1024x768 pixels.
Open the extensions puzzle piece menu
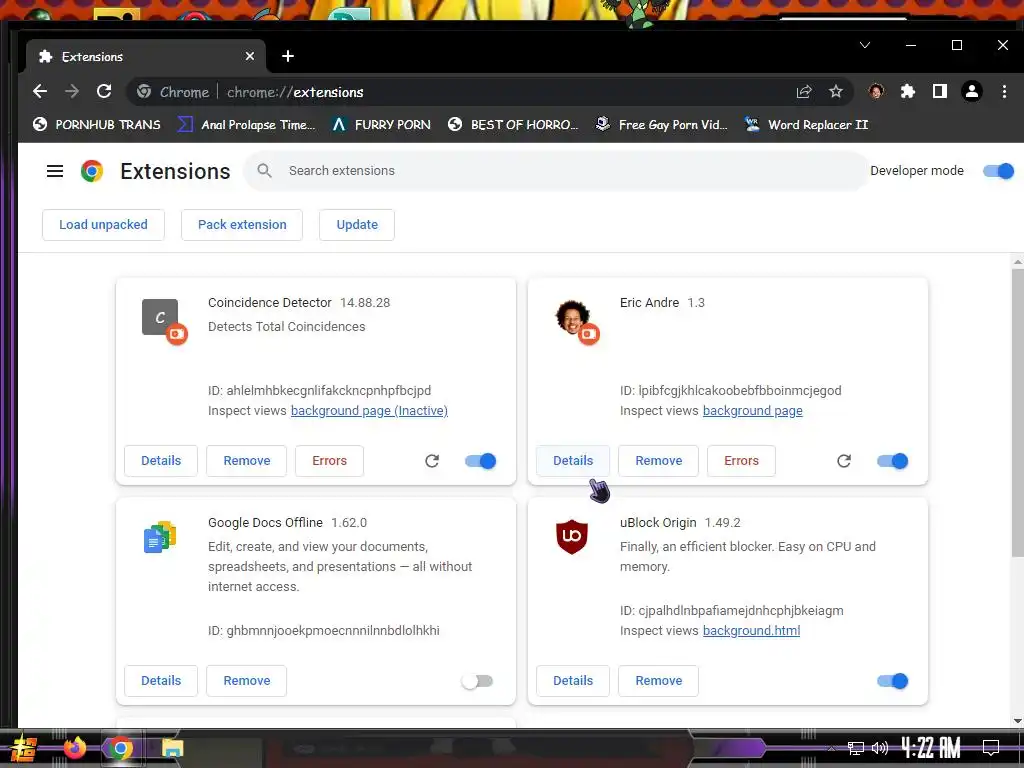pyautogui.click(x=908, y=91)
